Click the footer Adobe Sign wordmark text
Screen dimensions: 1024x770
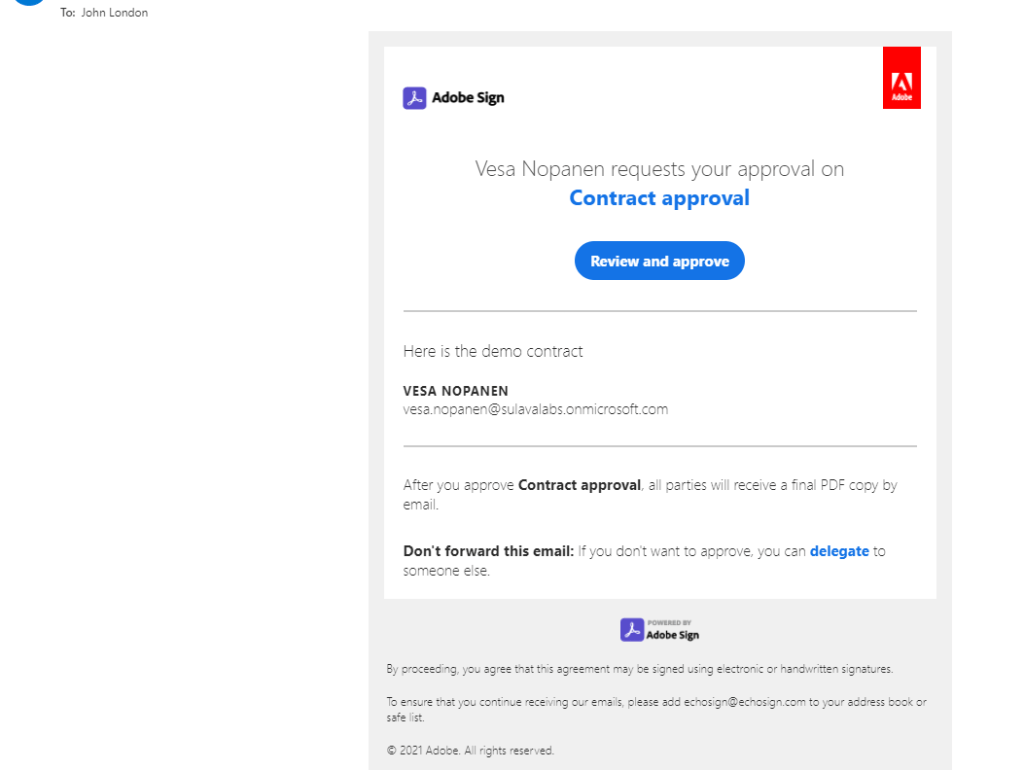click(x=672, y=635)
